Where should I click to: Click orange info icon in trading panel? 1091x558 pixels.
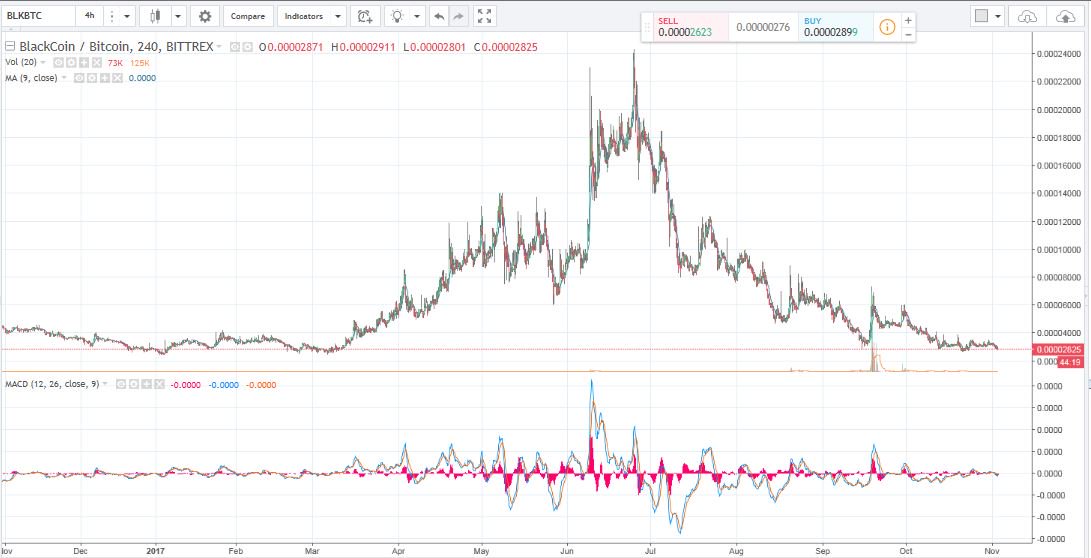886,27
